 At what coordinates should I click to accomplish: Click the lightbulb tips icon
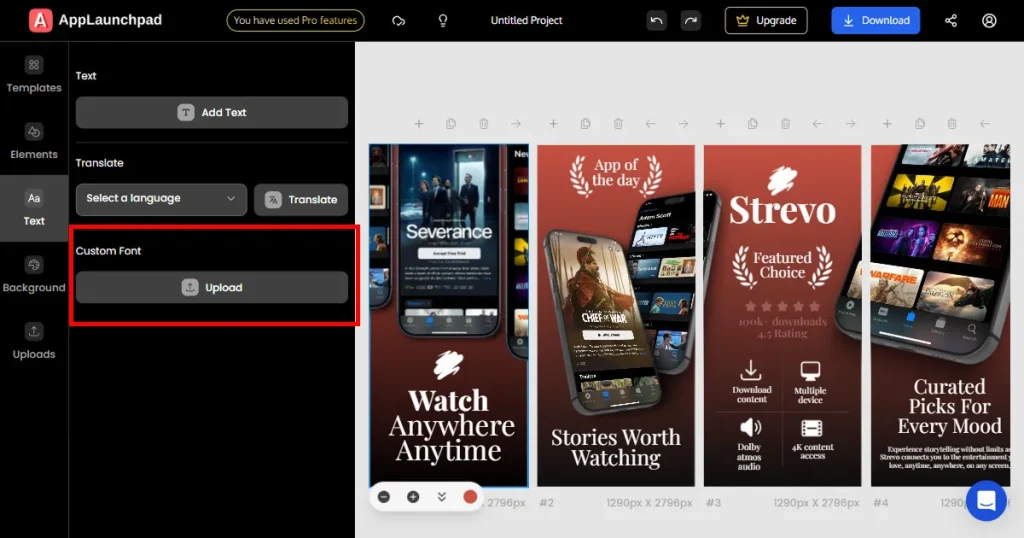[443, 20]
